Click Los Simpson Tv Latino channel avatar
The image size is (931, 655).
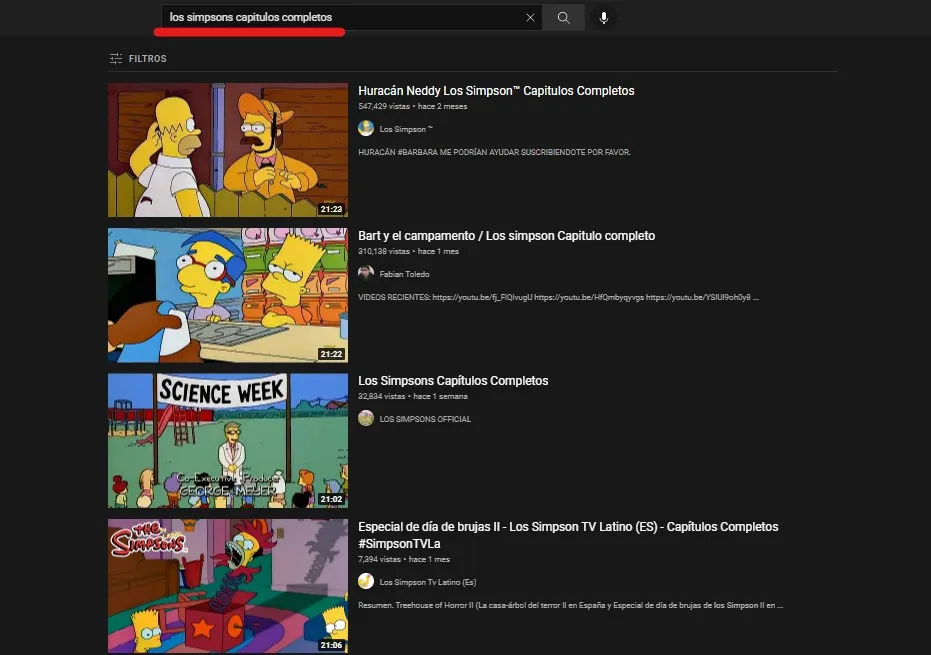(366, 581)
